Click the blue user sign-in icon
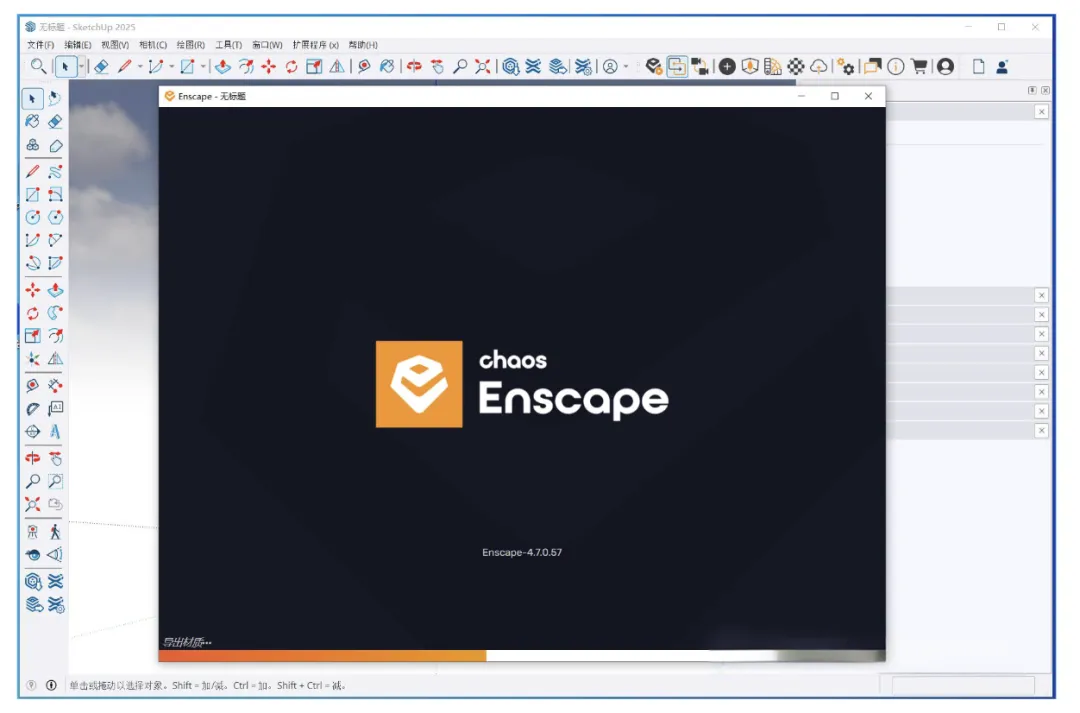This screenshot has width=1080, height=713. click(1002, 66)
